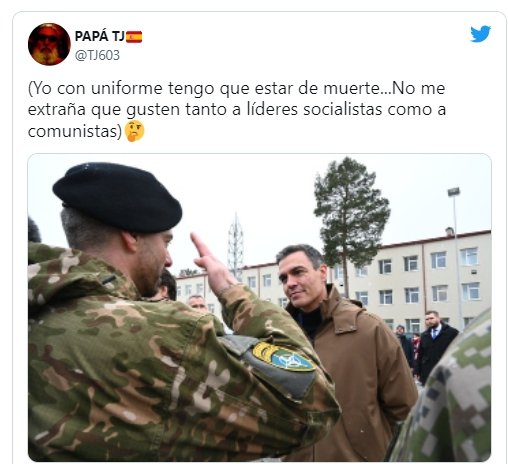Click the NATO shoulder patch in the photo
The width and height of the screenshot is (508, 464).
283,358
